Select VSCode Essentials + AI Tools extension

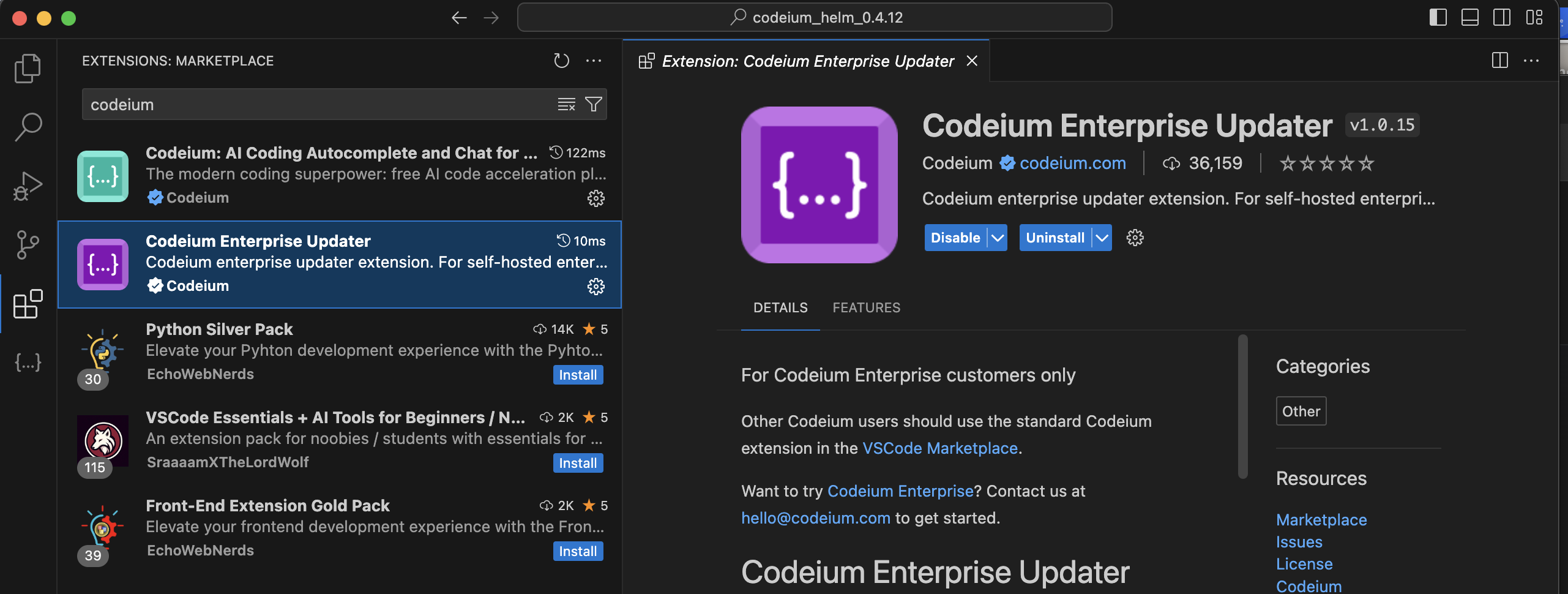tap(340, 441)
